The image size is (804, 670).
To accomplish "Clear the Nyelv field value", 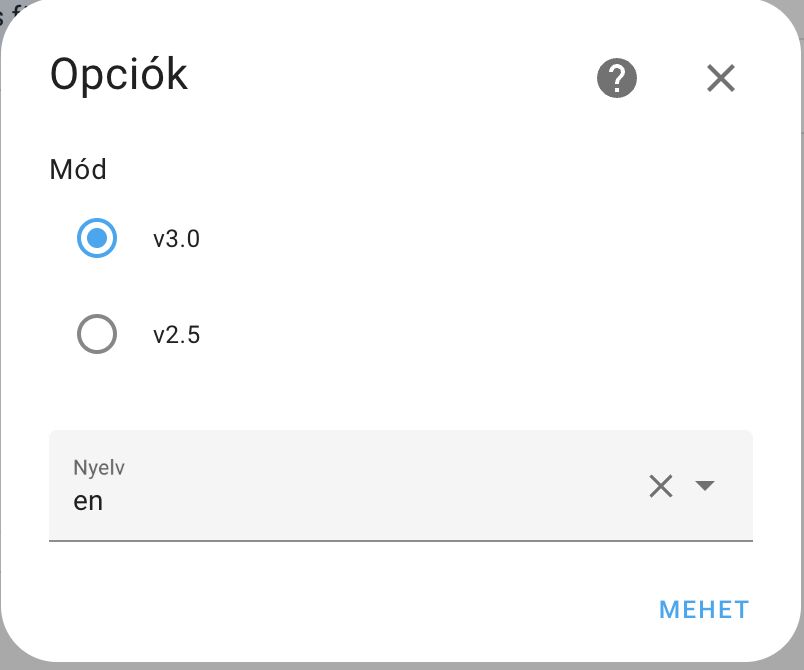I will [661, 486].
